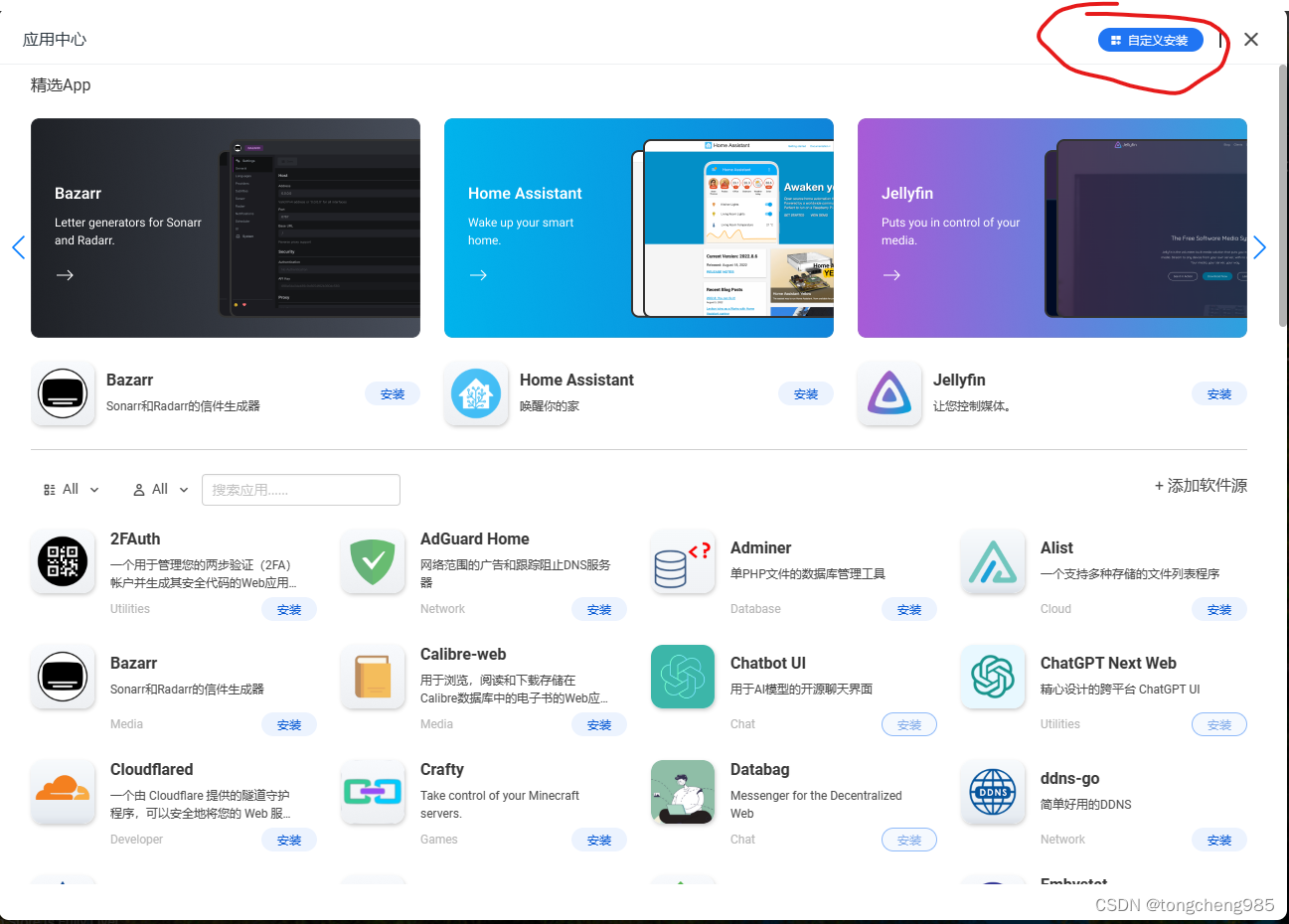Click the 精选App section heading
Image resolution: width=1289 pixels, height=924 pixels.
[x=61, y=85]
